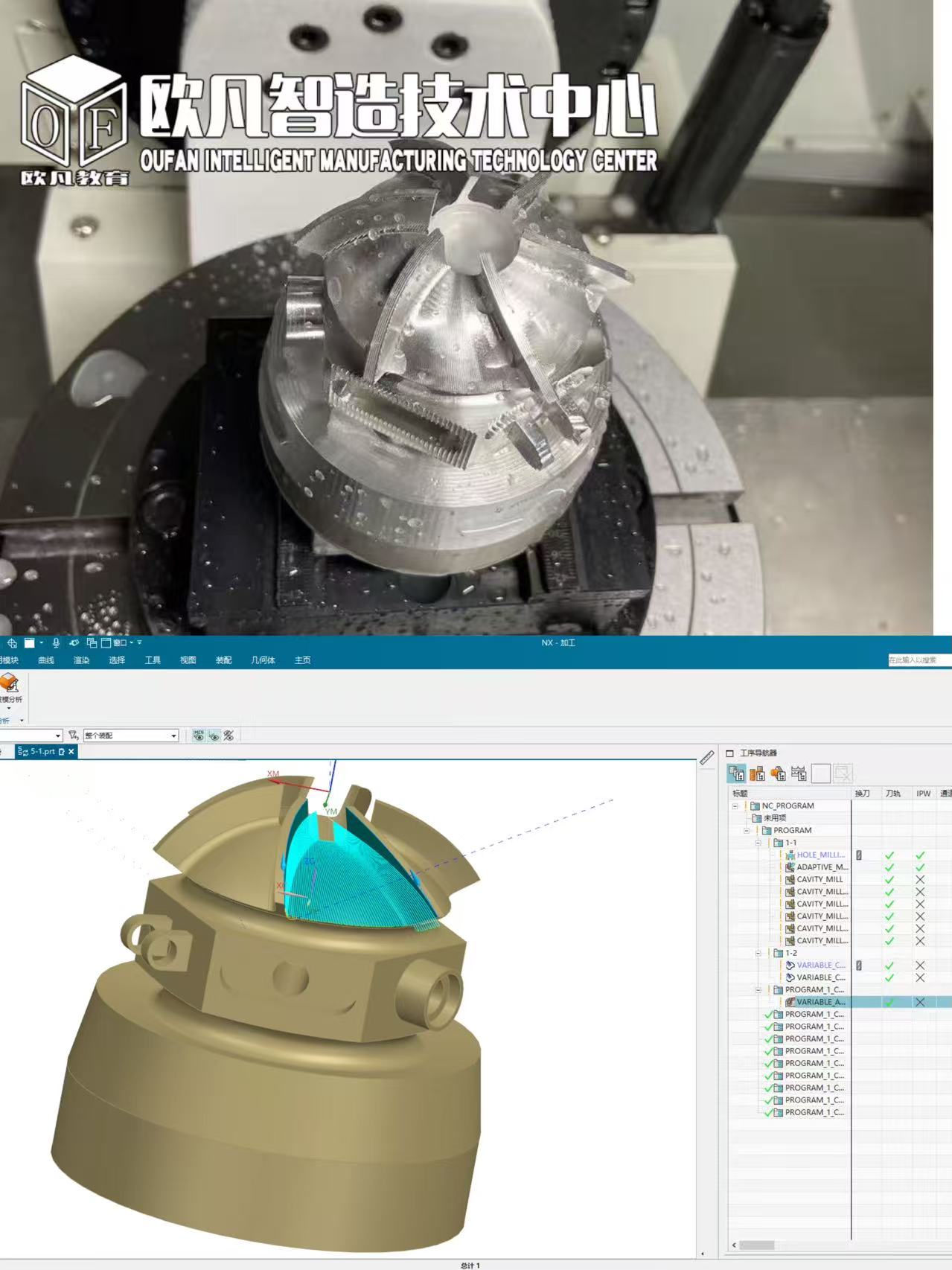Select the ADAPTIVE_M operation
The height and width of the screenshot is (1270, 952).
[x=821, y=867]
